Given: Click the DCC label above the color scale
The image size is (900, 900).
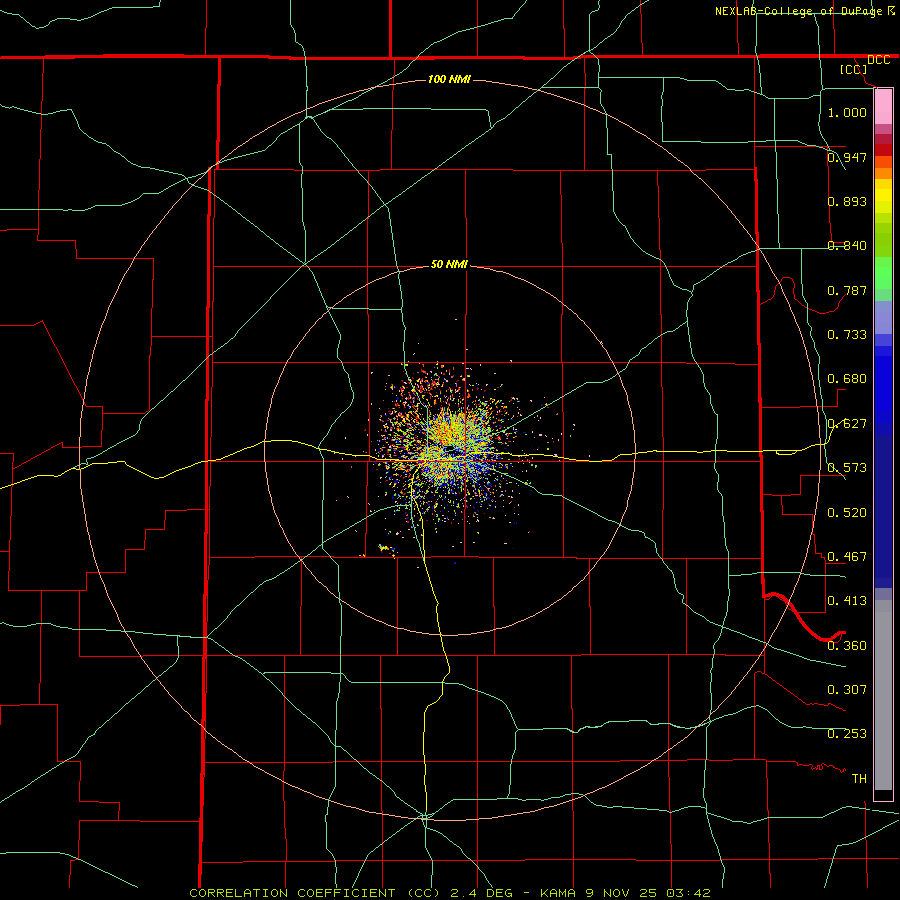Looking at the screenshot, I should point(878,60).
